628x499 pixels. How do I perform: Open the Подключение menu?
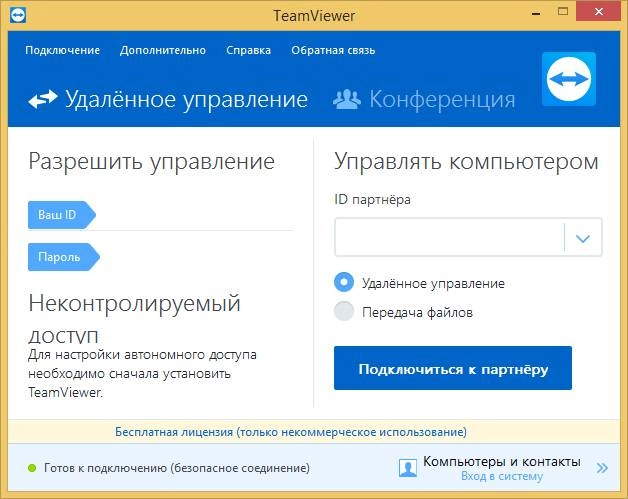click(62, 50)
